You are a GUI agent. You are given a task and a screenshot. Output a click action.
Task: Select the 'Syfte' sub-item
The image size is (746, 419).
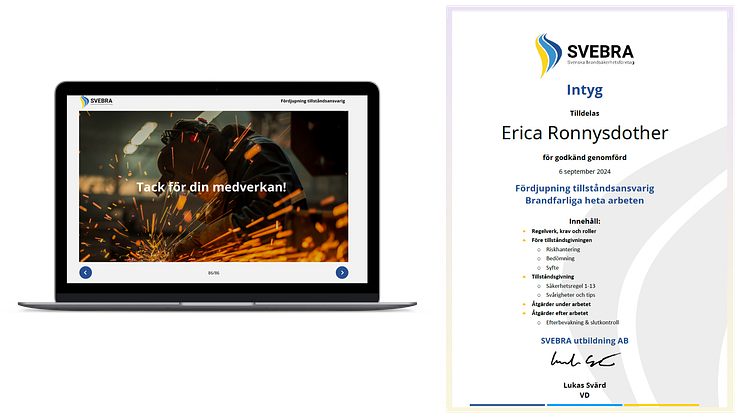pos(552,268)
